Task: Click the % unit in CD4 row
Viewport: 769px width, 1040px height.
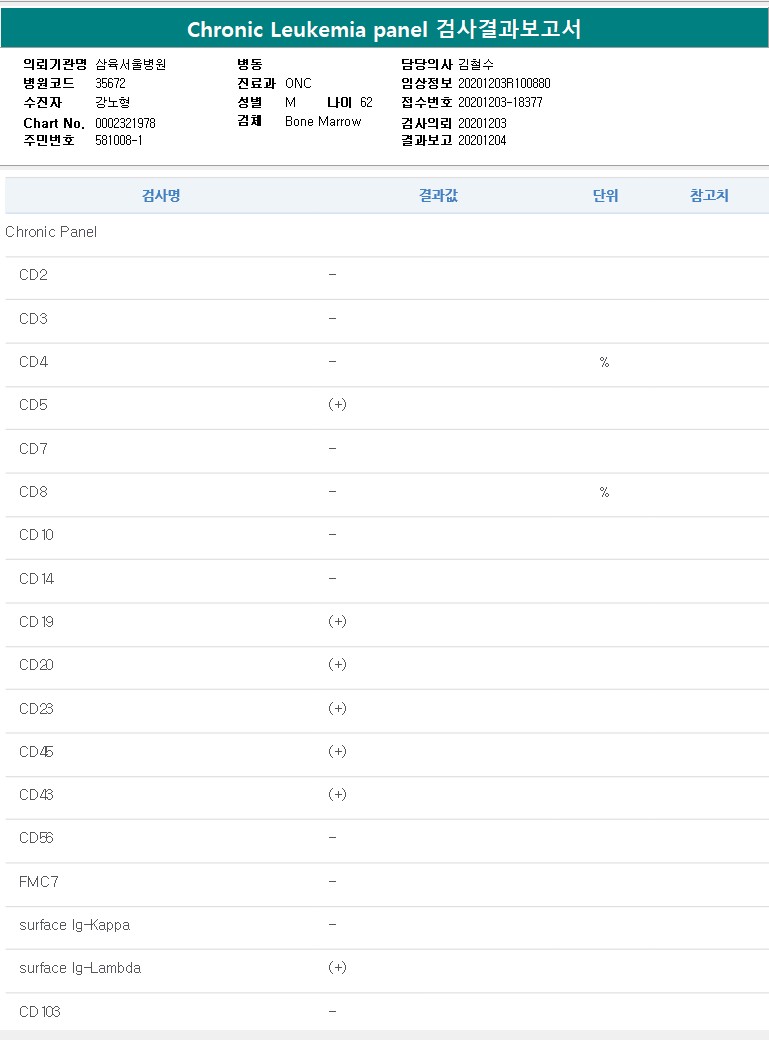Action: [x=604, y=362]
